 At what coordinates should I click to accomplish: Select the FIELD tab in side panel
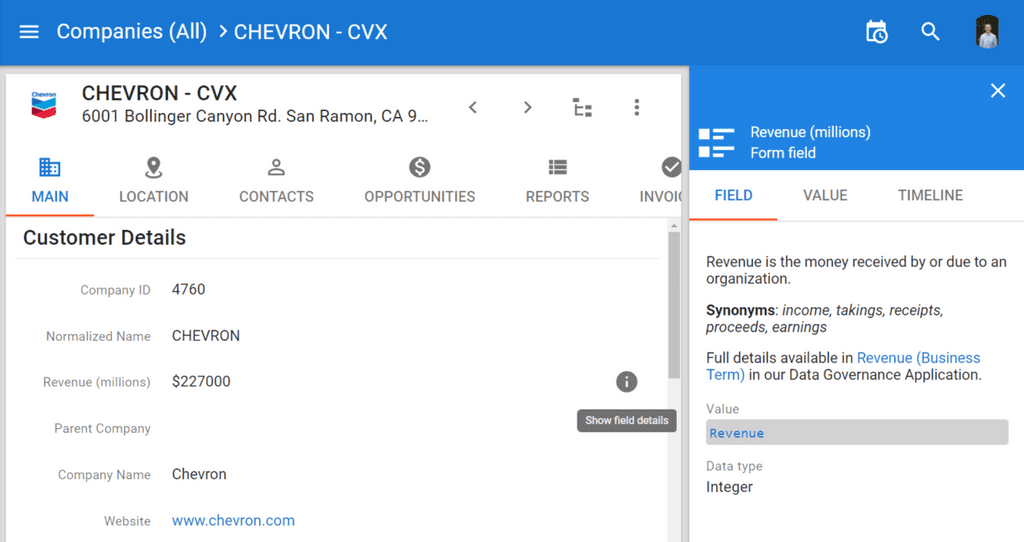[733, 195]
